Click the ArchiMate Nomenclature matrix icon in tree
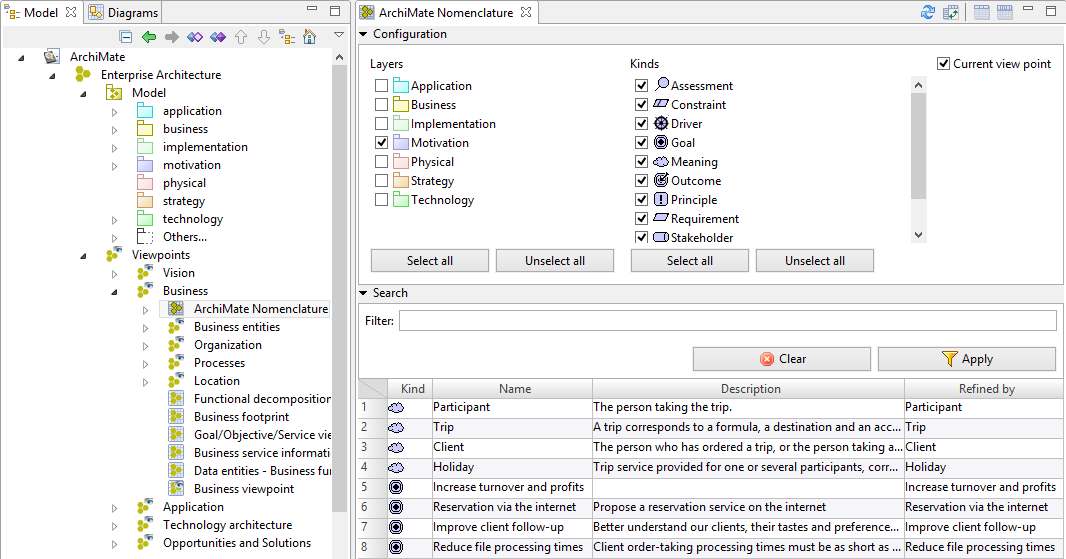 click(x=176, y=309)
